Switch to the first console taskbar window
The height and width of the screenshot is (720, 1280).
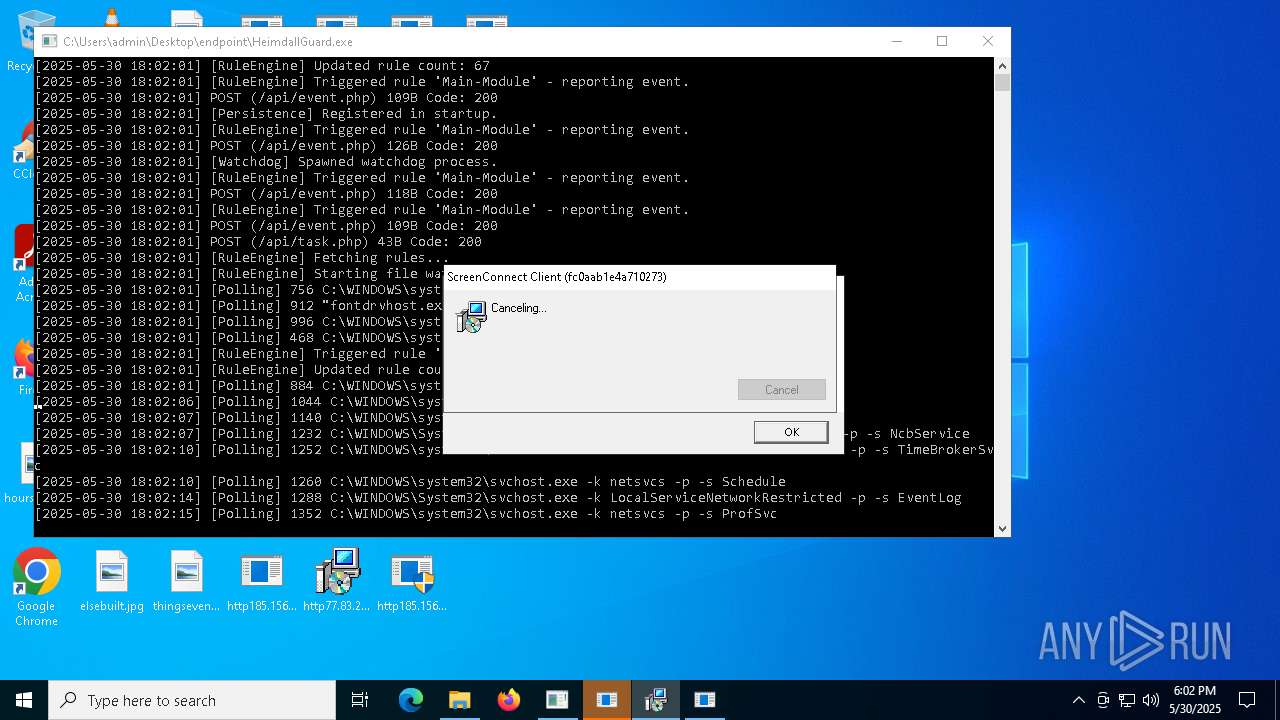pyautogui.click(x=557, y=700)
